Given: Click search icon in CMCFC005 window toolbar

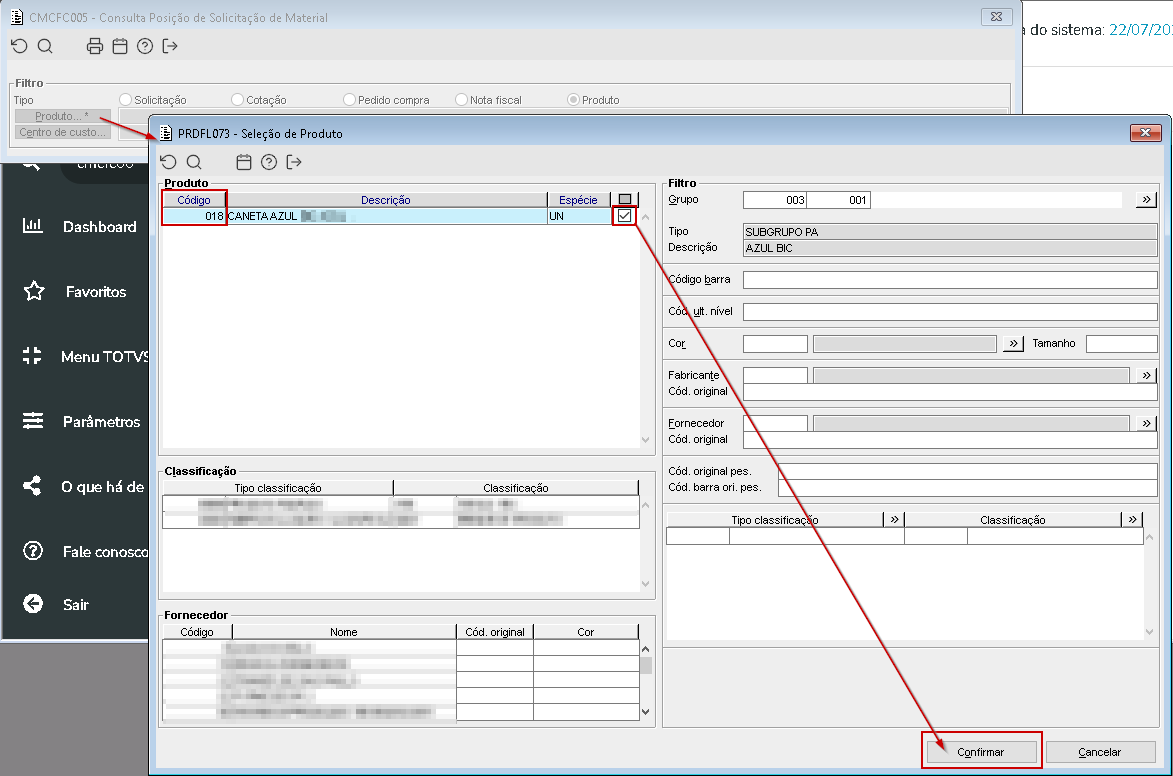Looking at the screenshot, I should (x=45, y=46).
